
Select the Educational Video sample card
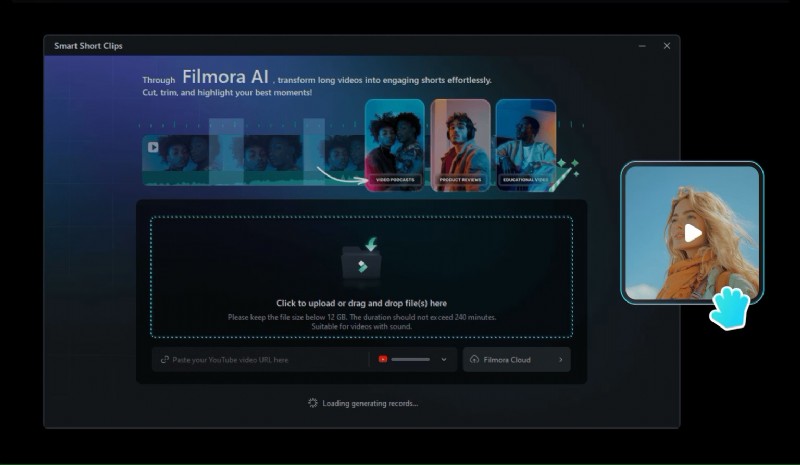pos(525,144)
